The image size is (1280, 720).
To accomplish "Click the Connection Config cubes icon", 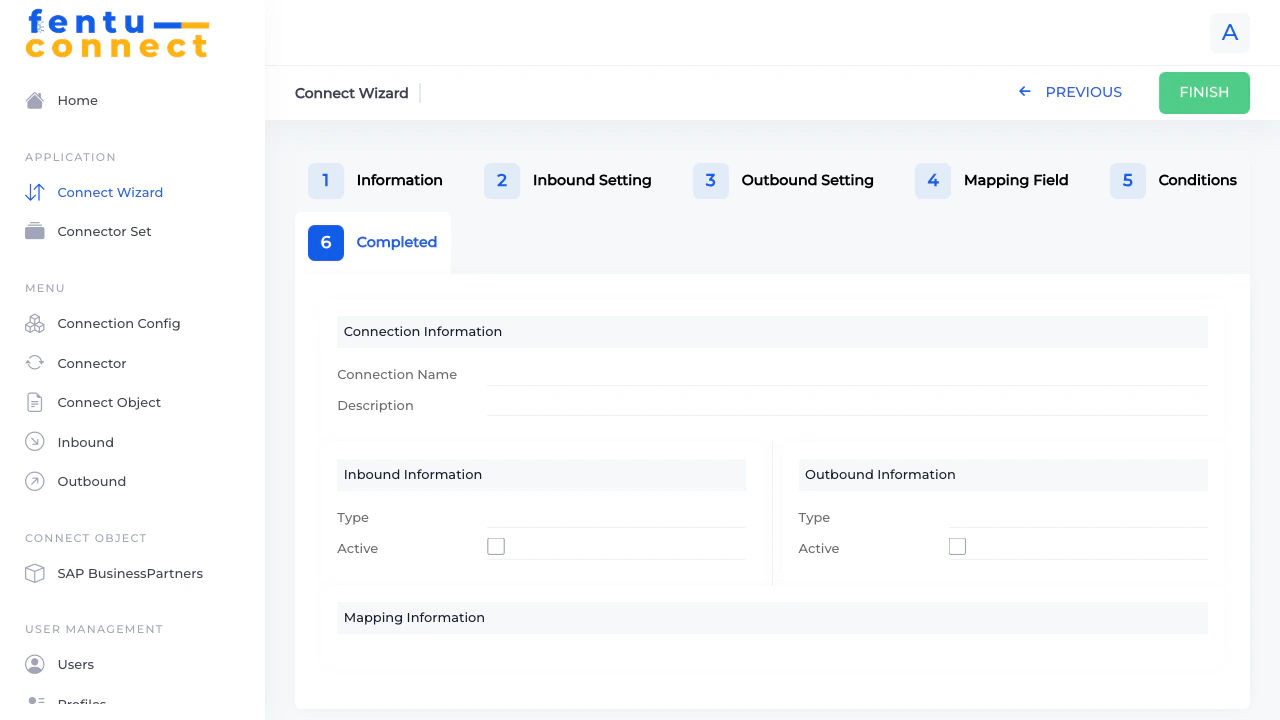I will coord(35,323).
